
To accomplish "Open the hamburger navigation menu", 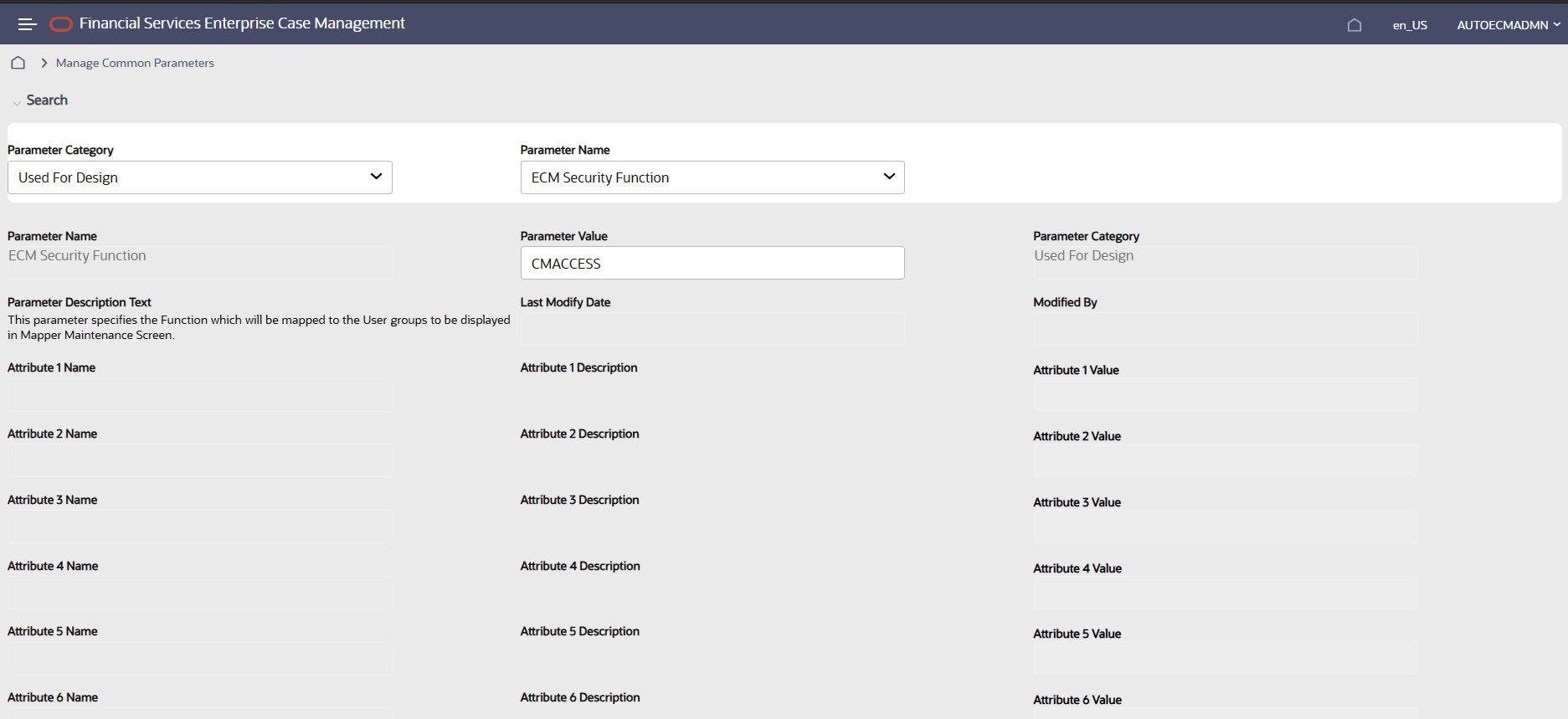I will tap(28, 24).
